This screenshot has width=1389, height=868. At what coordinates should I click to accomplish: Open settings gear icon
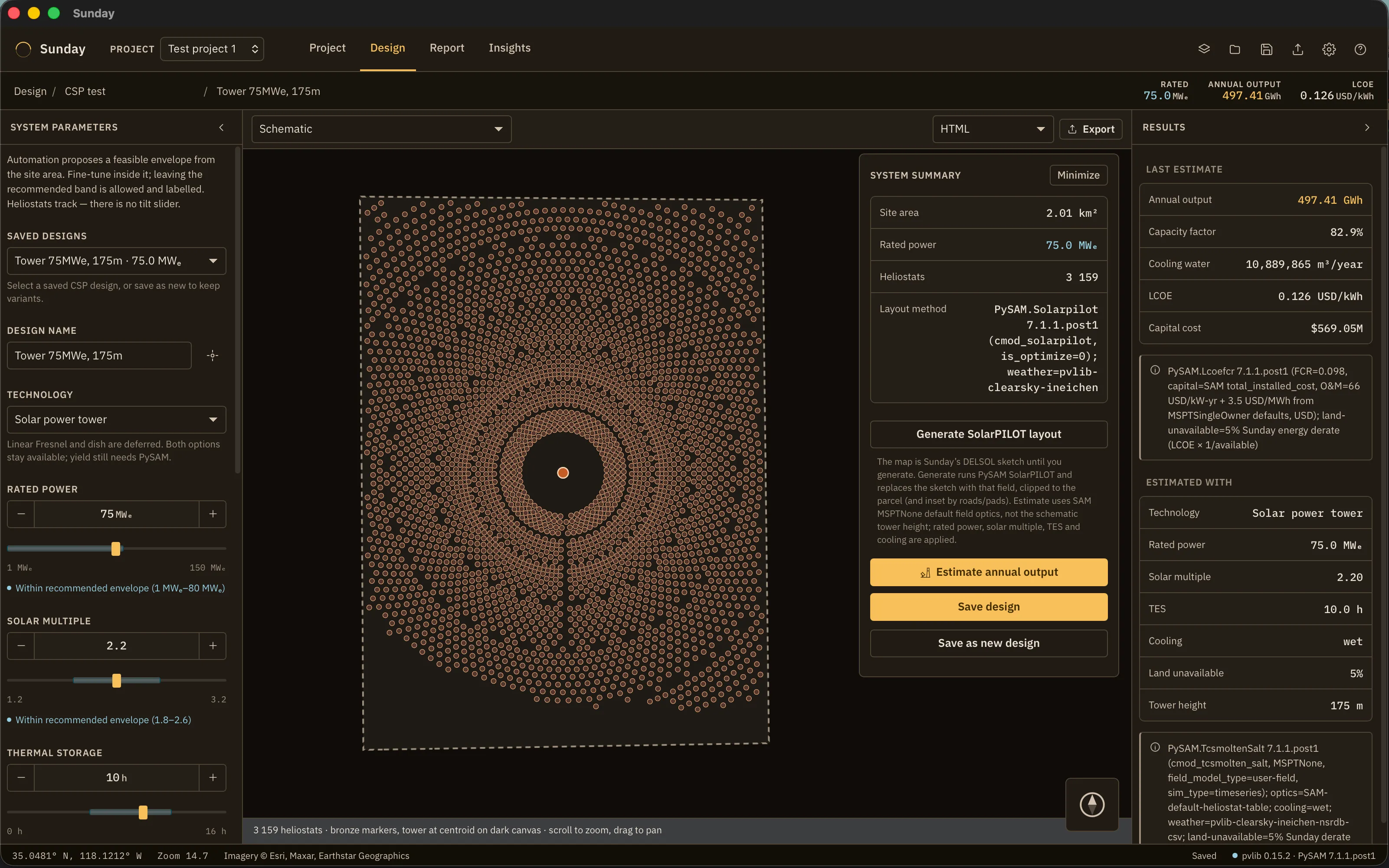[1329, 49]
